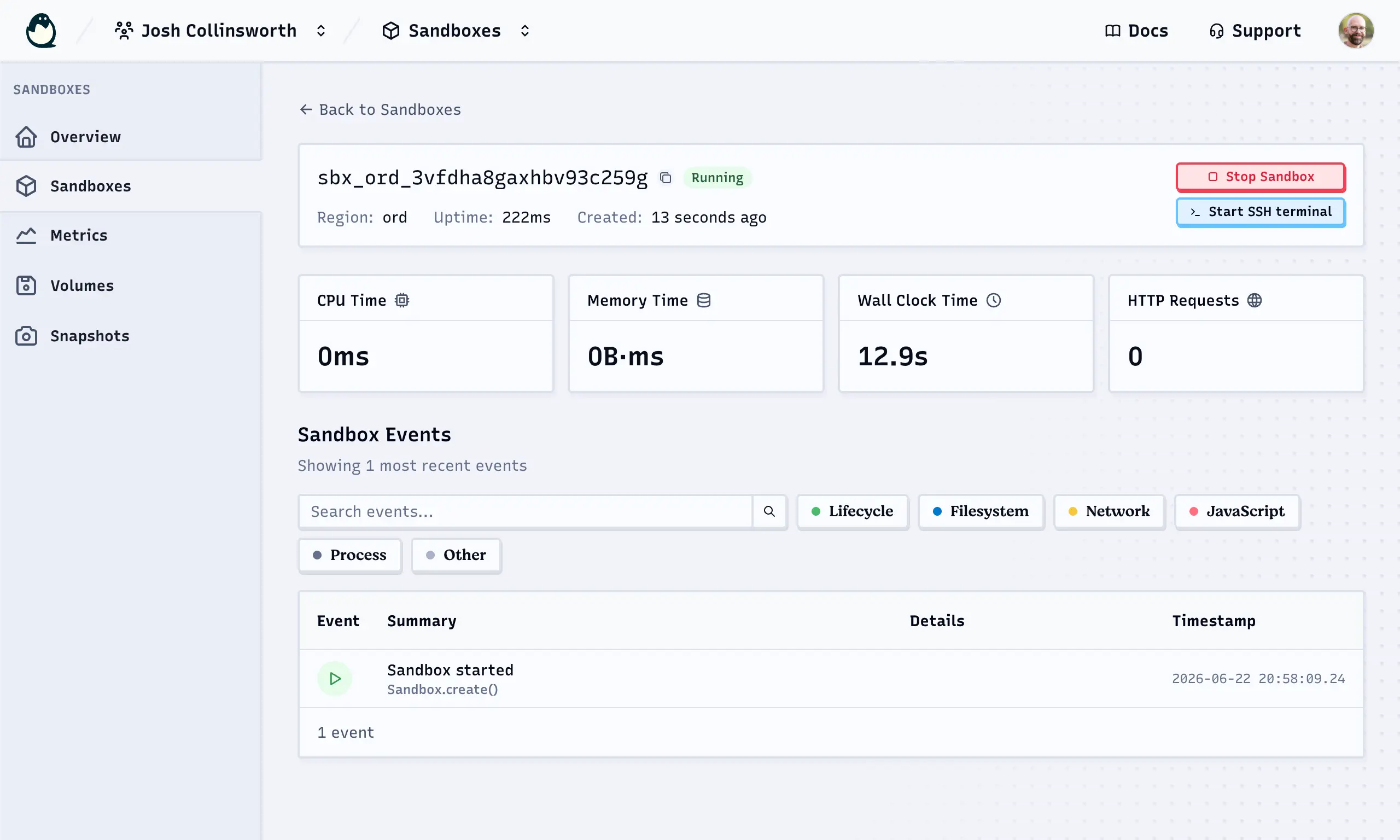Click the database icon beside Memory Time
1400x840 pixels.
(x=703, y=300)
